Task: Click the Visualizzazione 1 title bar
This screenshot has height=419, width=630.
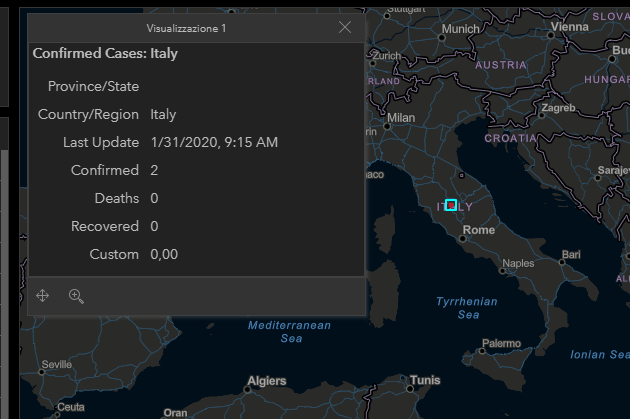Action: 186,28
